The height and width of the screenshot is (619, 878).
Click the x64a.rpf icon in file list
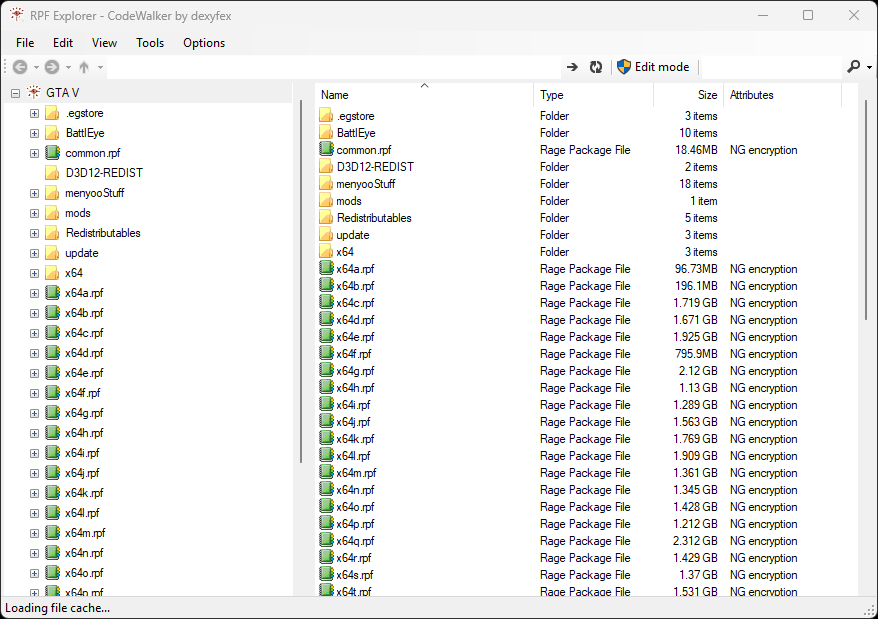(326, 268)
